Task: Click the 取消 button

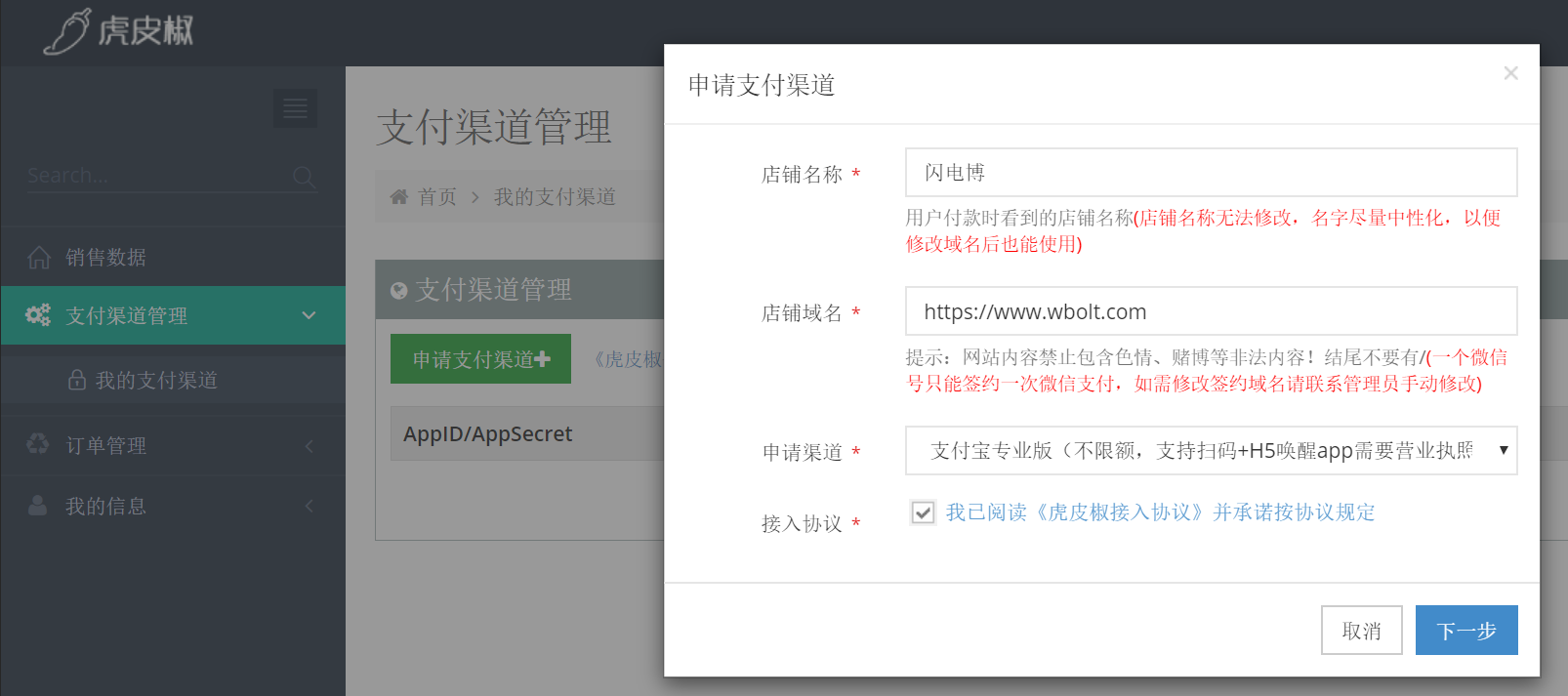Action: 1361,630
